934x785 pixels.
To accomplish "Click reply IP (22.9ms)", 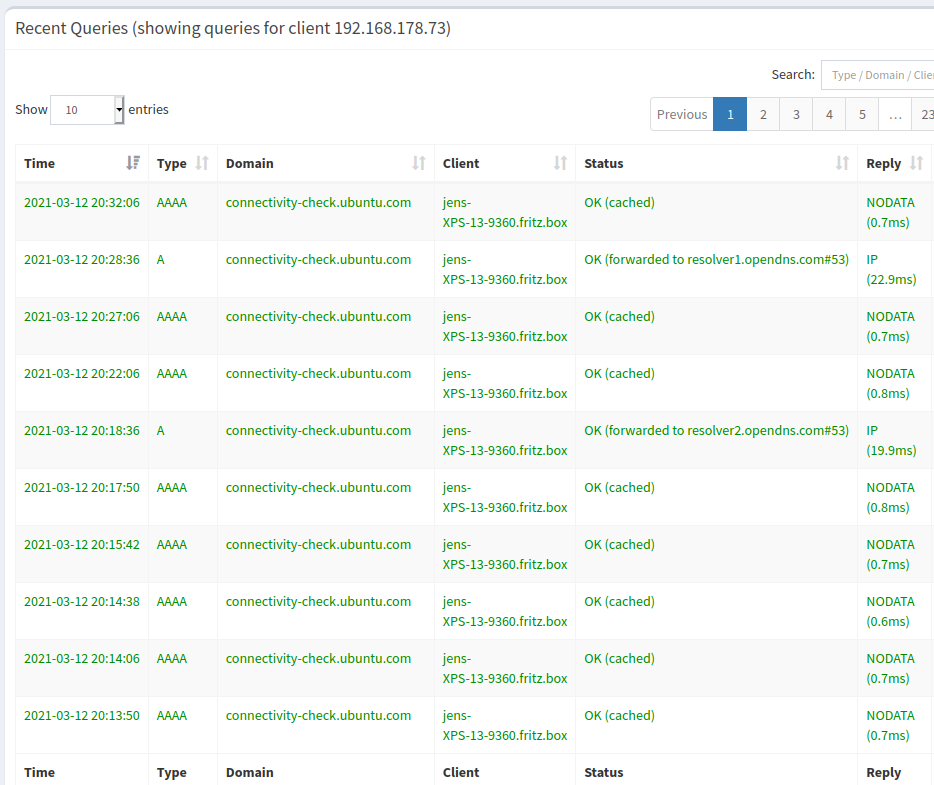I will (x=891, y=270).
